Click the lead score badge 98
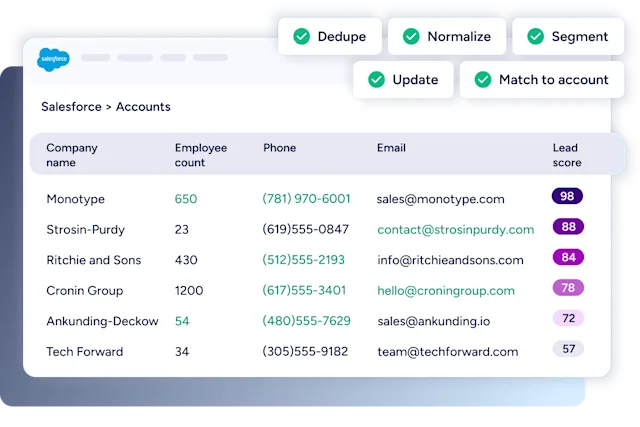The width and height of the screenshot is (640, 427). pos(567,196)
